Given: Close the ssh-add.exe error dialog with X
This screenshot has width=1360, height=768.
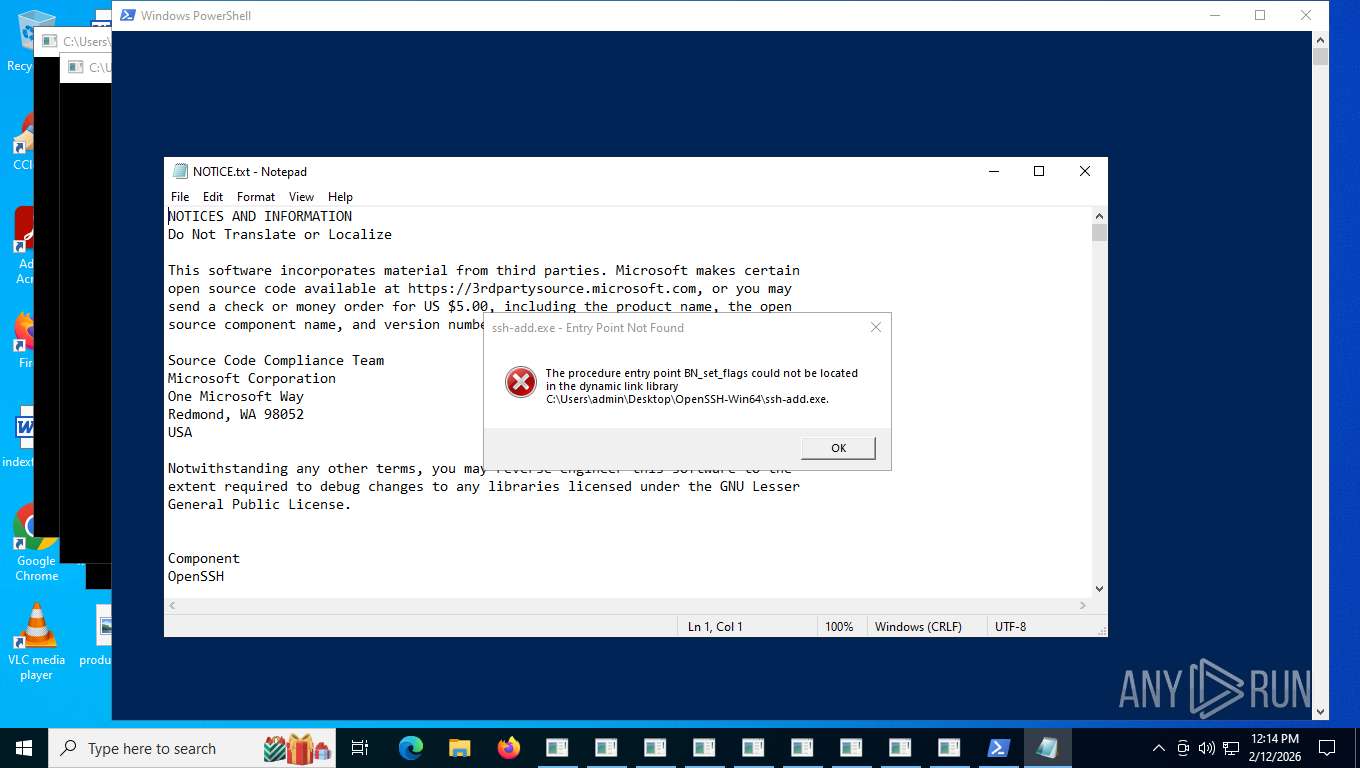Looking at the screenshot, I should (876, 327).
